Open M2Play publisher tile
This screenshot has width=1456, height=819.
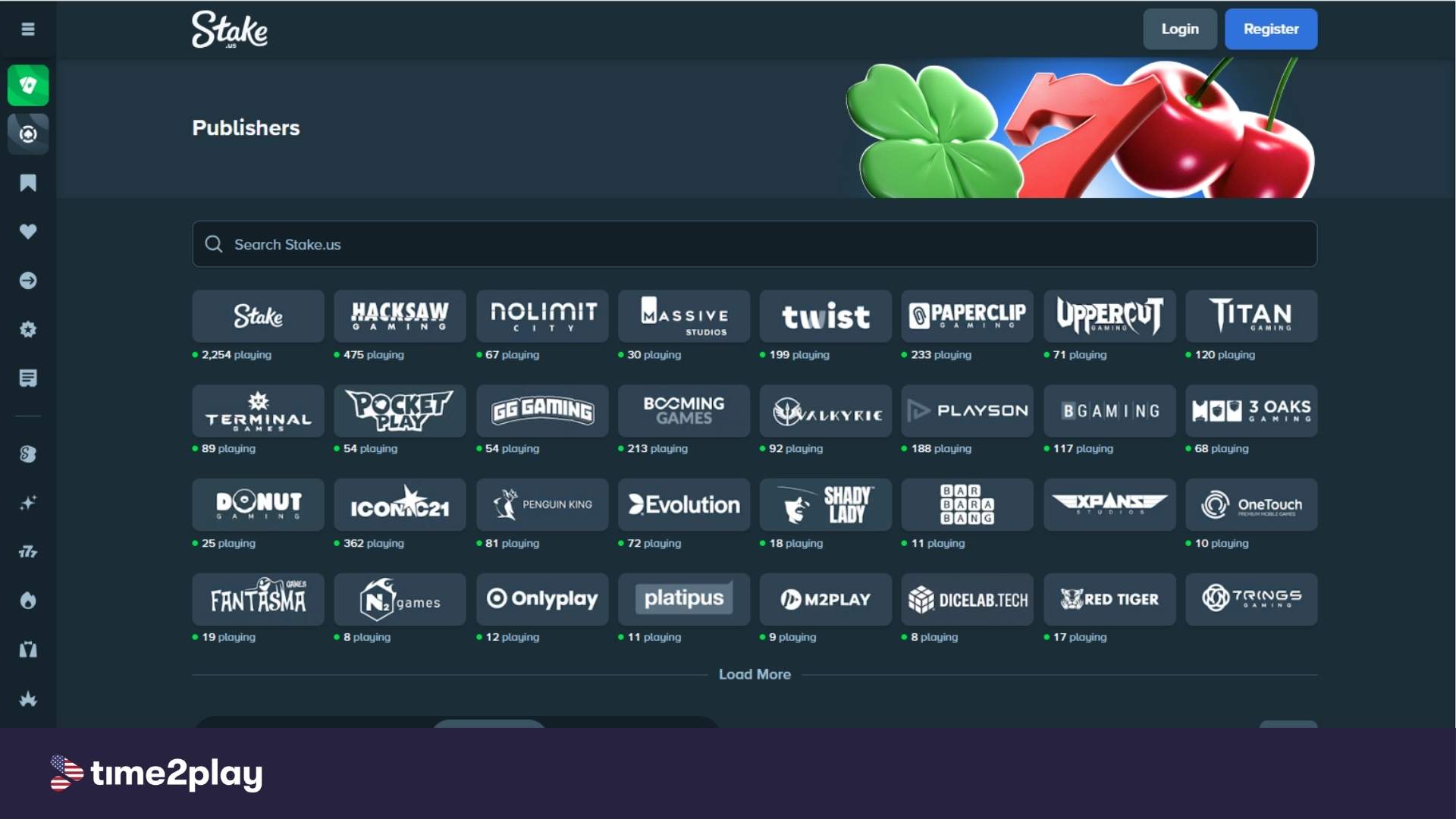[826, 599]
